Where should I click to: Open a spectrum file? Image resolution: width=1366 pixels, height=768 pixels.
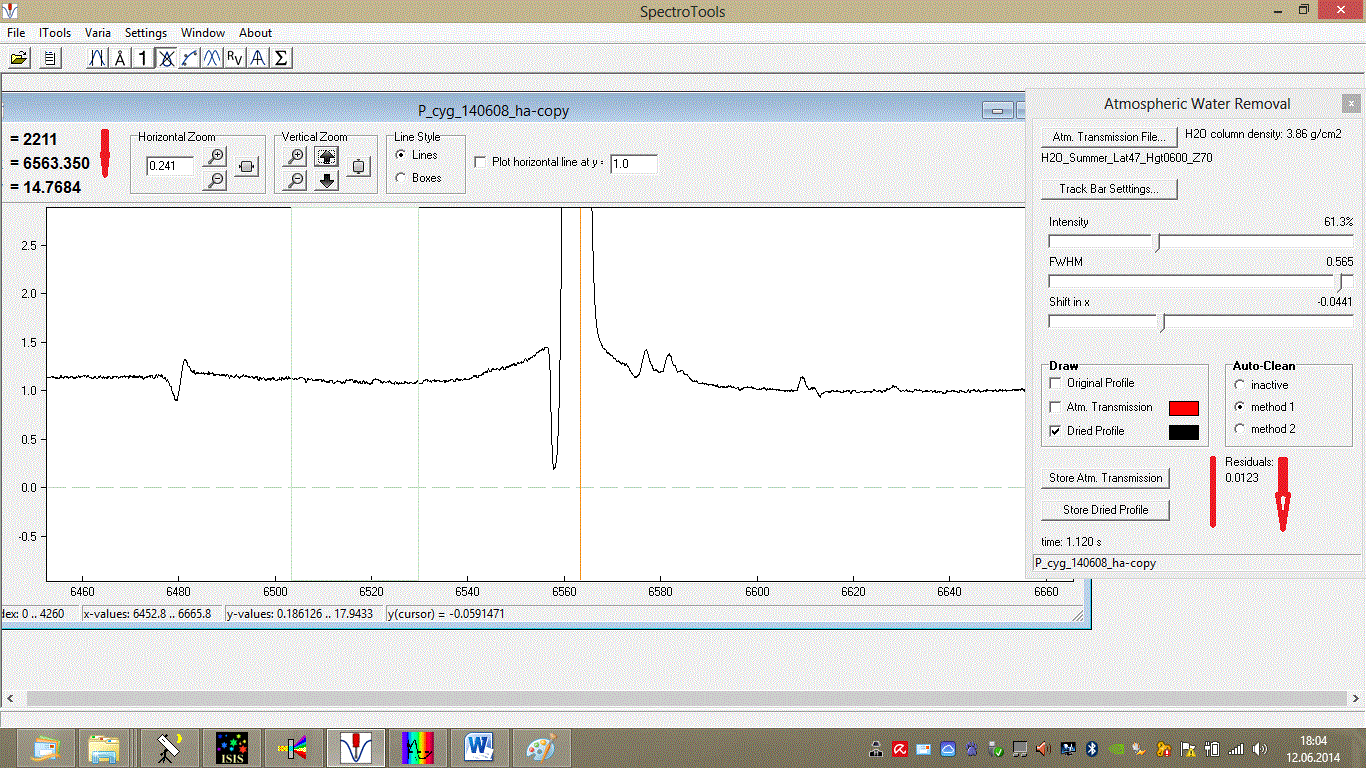click(x=18, y=57)
